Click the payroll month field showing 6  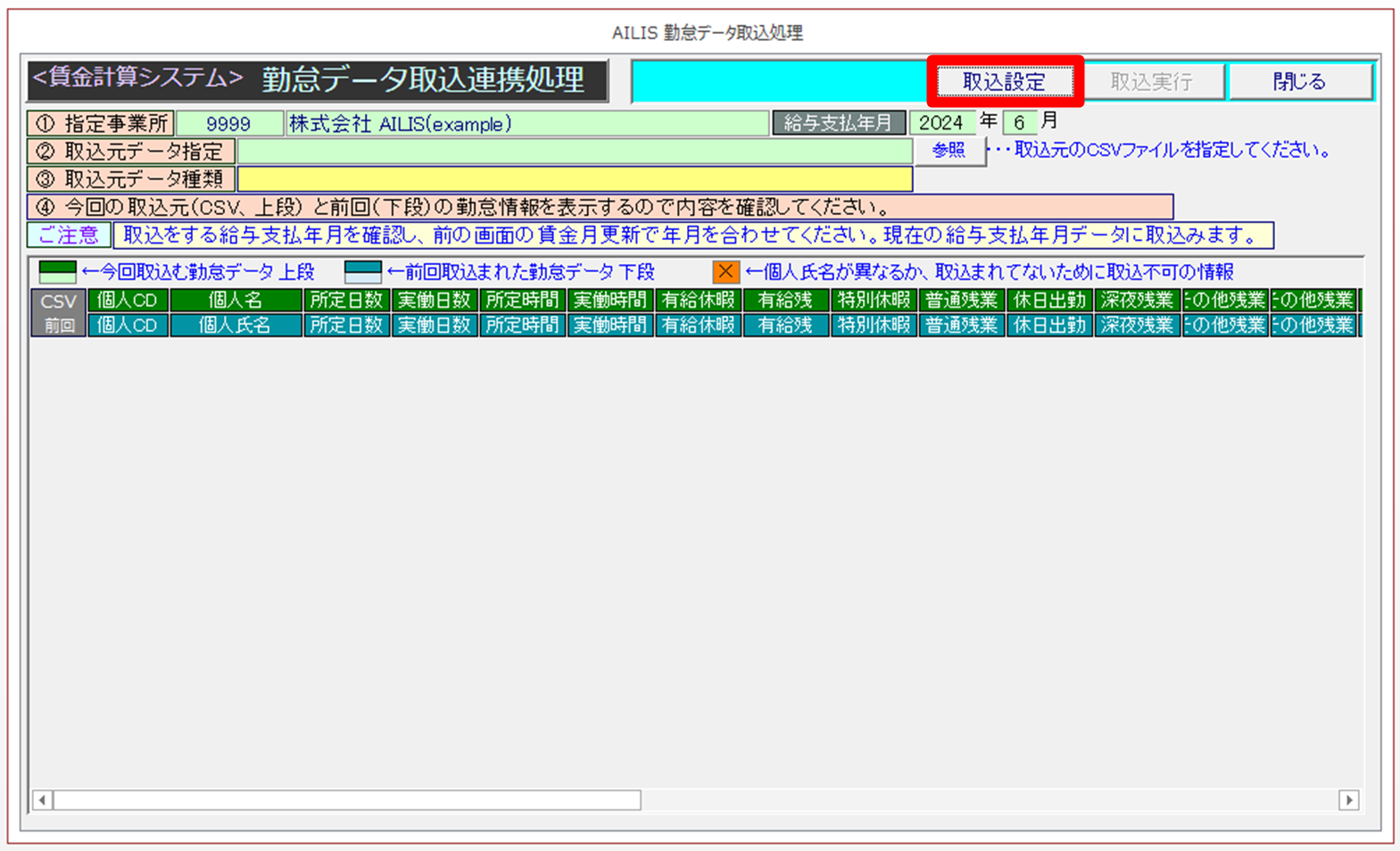point(1019,123)
